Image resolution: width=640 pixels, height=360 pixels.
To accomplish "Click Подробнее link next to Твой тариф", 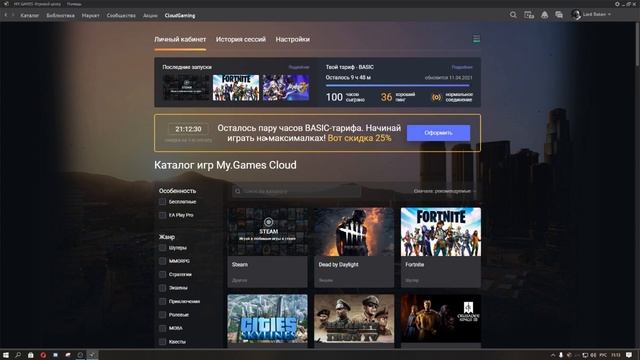I will [x=462, y=67].
